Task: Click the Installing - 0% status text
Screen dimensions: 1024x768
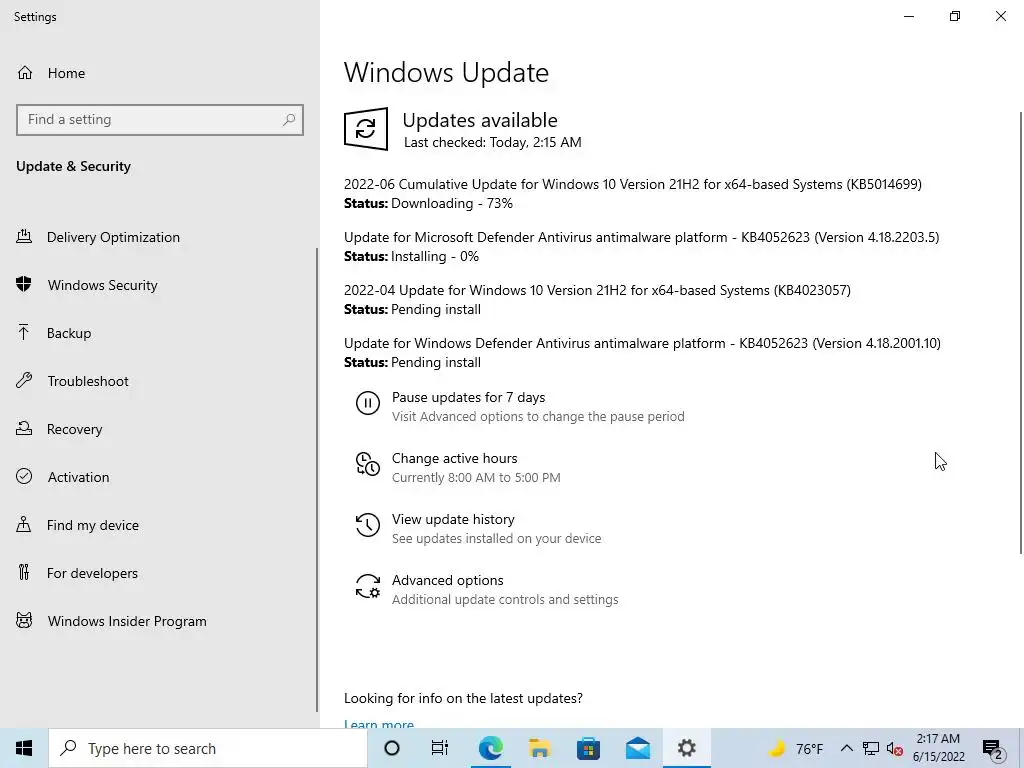Action: 435,256
